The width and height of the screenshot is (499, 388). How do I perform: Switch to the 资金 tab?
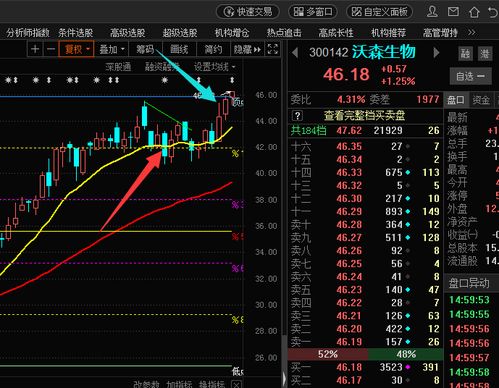click(x=481, y=100)
